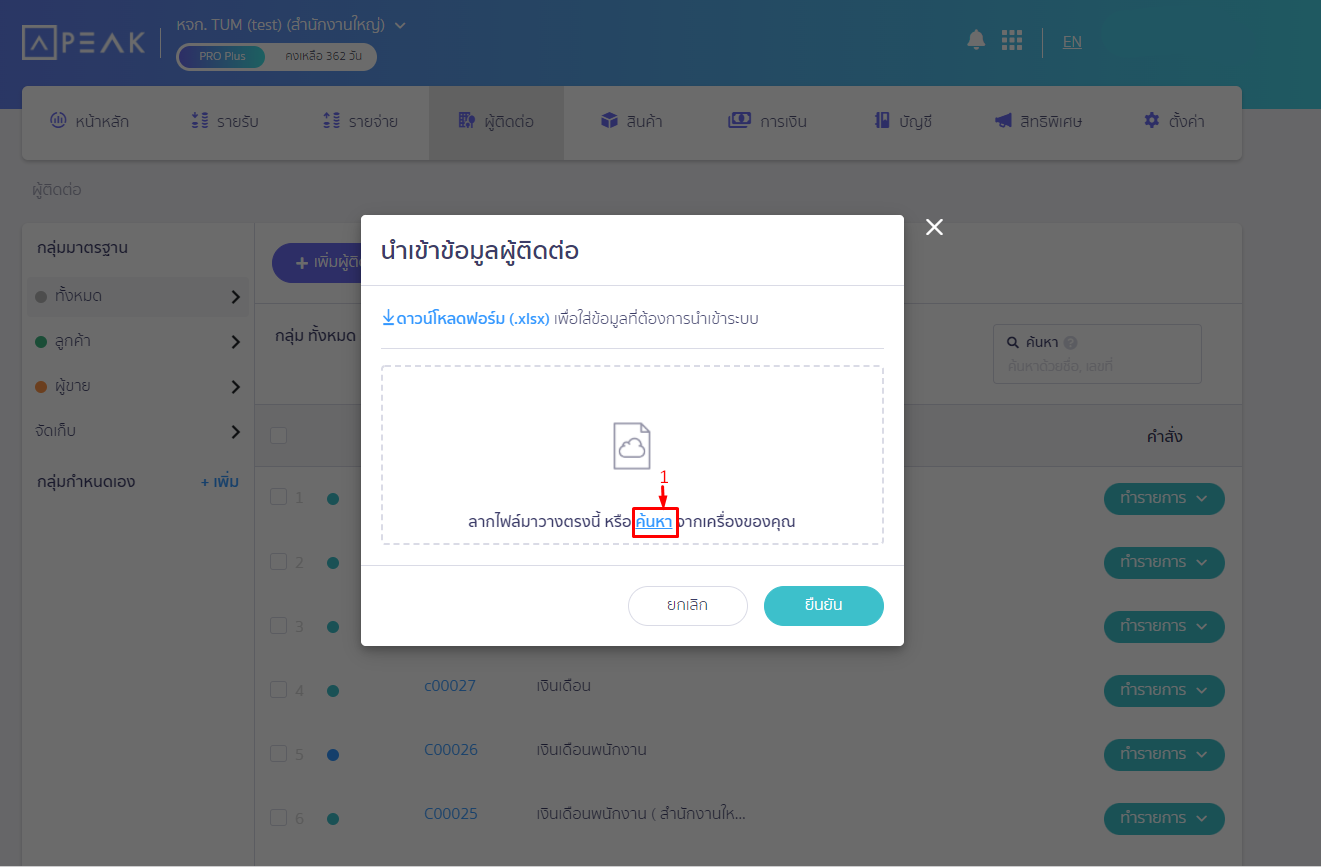Screen dimensions: 1321x868
Task: Select ทั้งหมด group in sidebar
Action: point(136,297)
